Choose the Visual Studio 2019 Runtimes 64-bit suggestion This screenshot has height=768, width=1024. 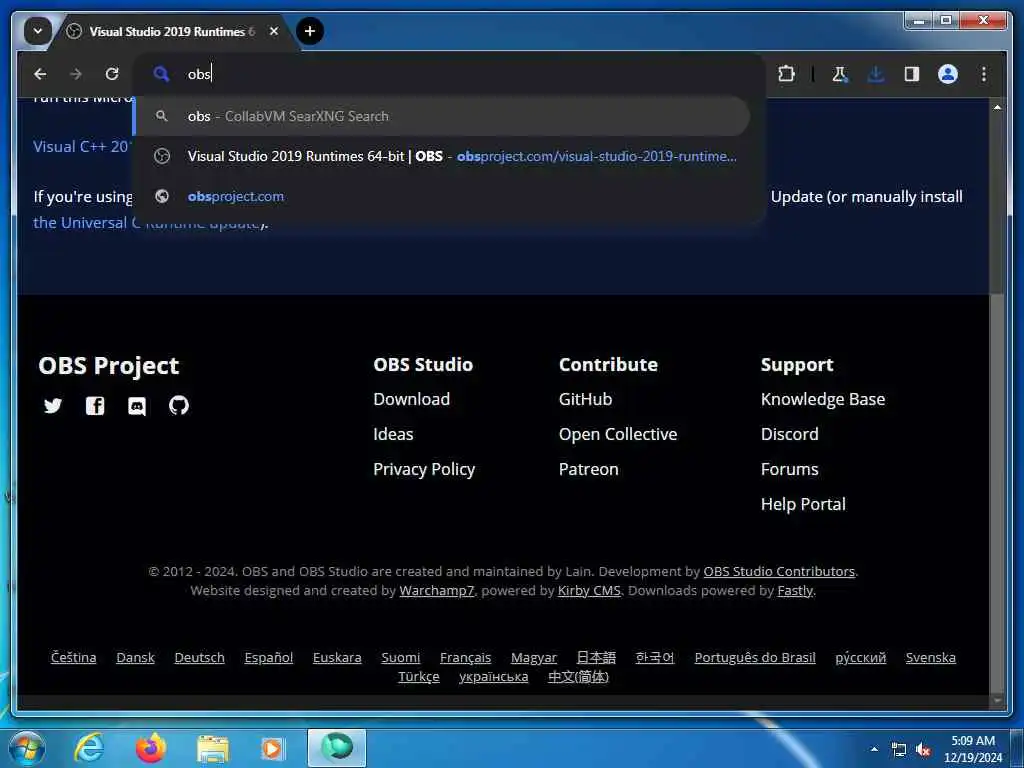(441, 156)
